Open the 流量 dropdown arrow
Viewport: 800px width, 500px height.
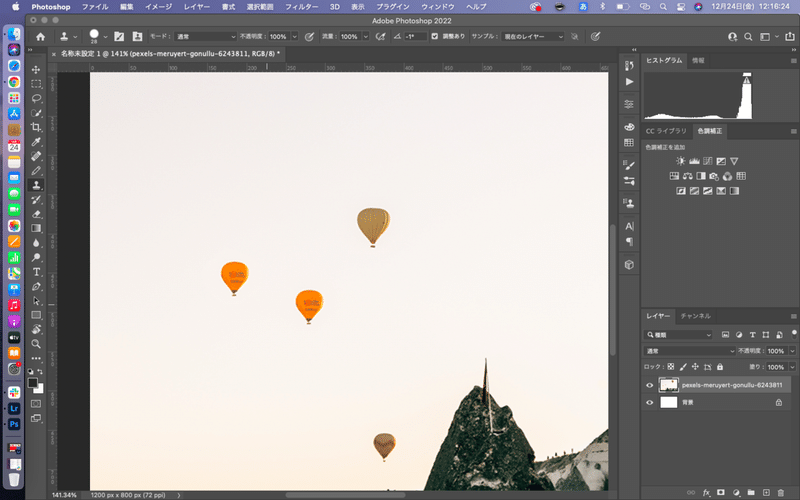[x=365, y=37]
